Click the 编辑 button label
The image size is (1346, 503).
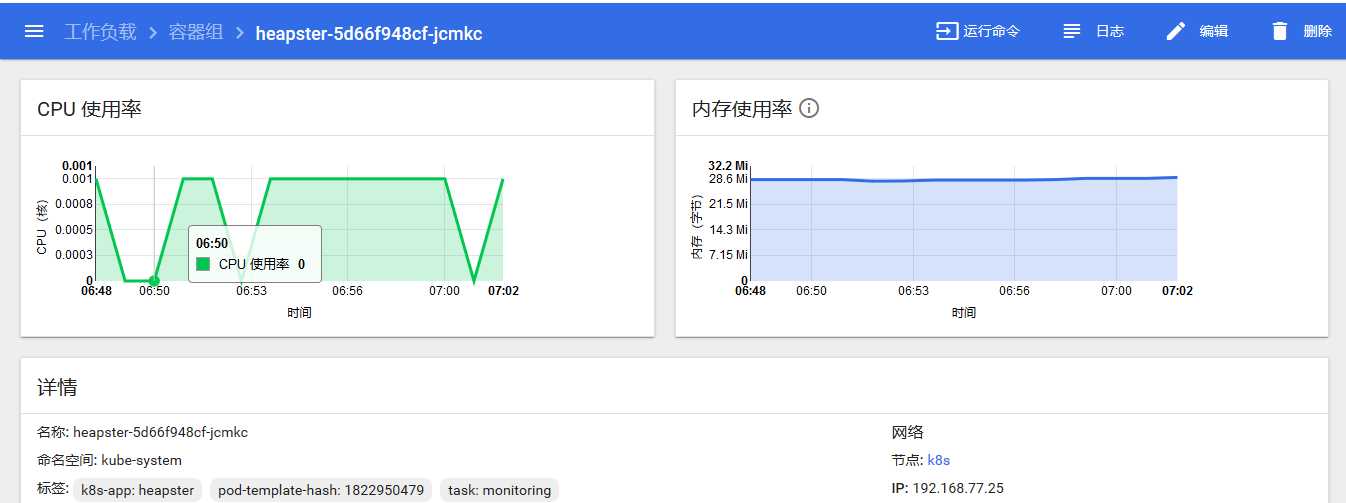[x=1214, y=31]
